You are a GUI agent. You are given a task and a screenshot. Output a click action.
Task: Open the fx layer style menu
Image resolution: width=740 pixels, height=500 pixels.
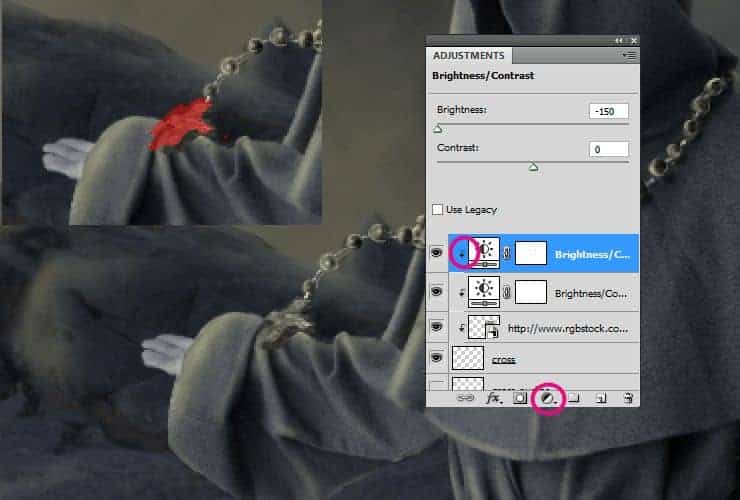pyautogui.click(x=493, y=398)
